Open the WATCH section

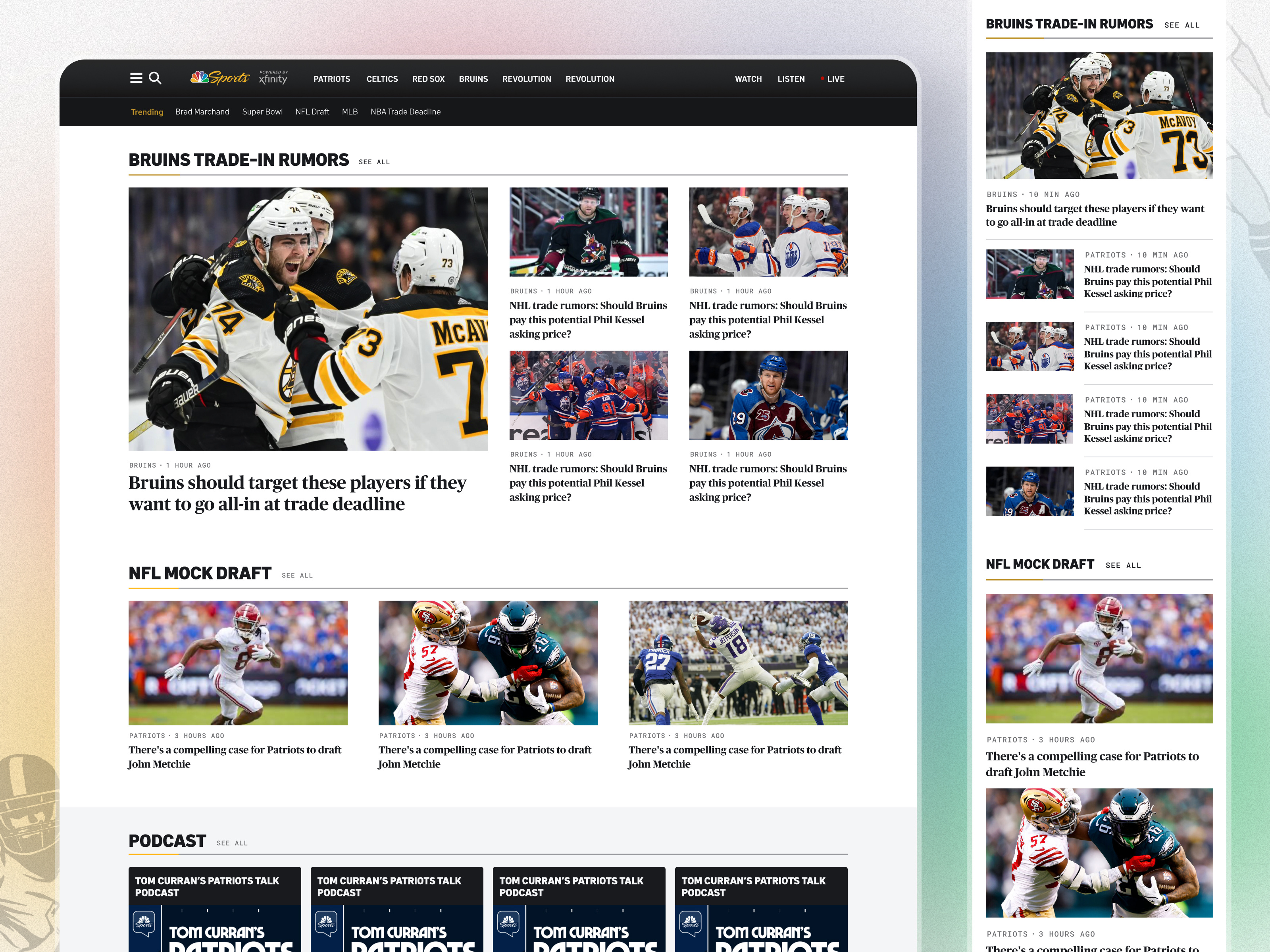[x=748, y=79]
